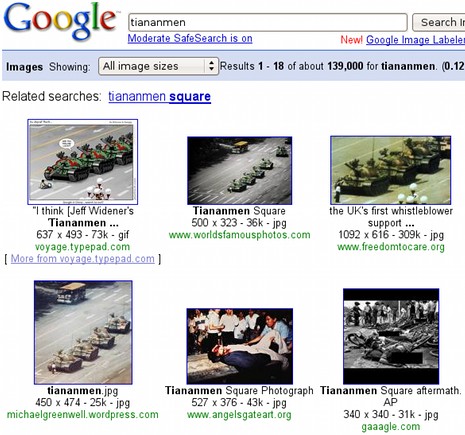This screenshot has width=465, height=435.
Task: Click the michaelgreenwell.wordpress.com URL
Action: click(83, 415)
